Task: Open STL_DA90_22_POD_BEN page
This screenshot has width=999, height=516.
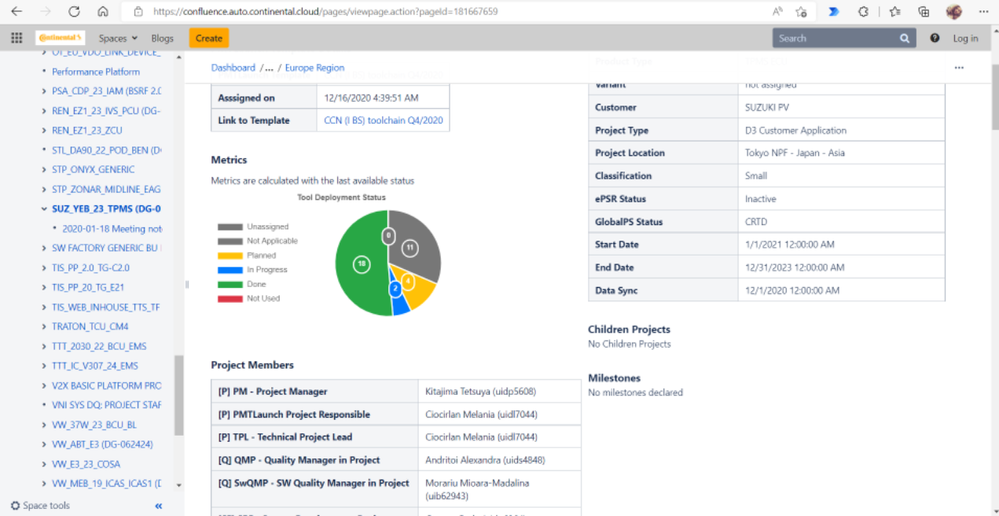Action: click(106, 150)
